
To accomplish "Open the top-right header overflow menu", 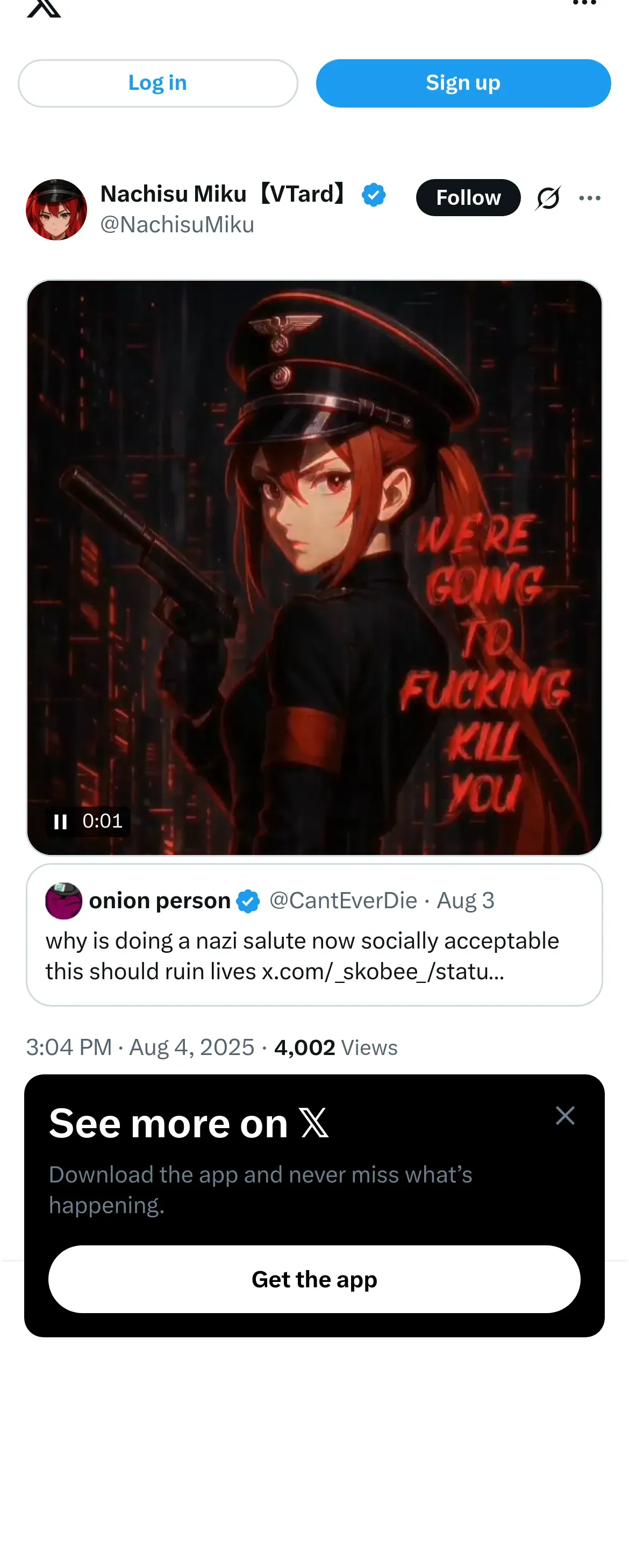I will pos(584,3).
